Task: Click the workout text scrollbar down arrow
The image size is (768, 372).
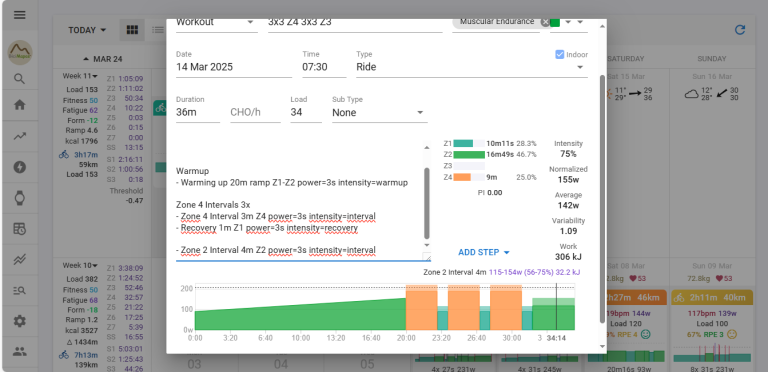Action: [426, 245]
